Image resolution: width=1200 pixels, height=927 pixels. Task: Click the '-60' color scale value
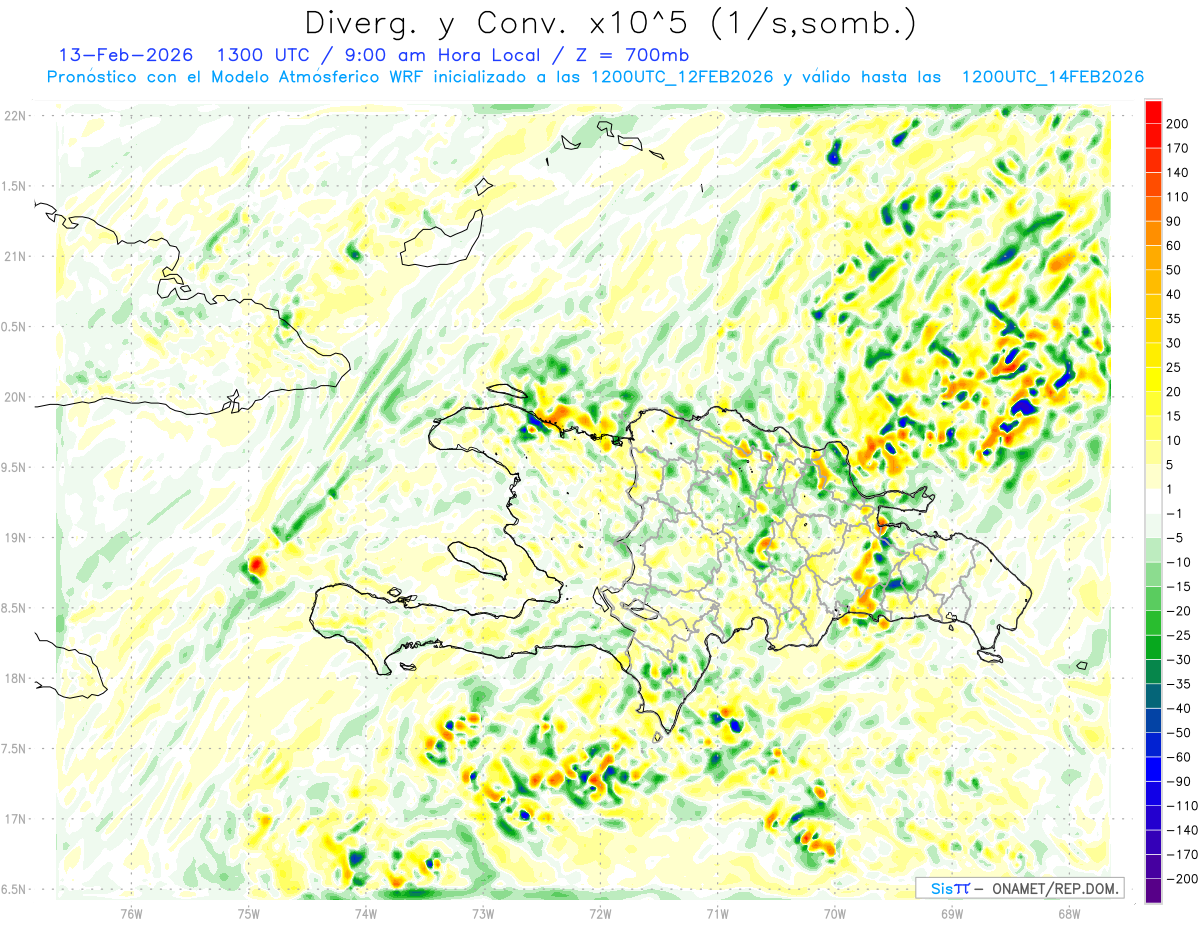pos(1180,757)
